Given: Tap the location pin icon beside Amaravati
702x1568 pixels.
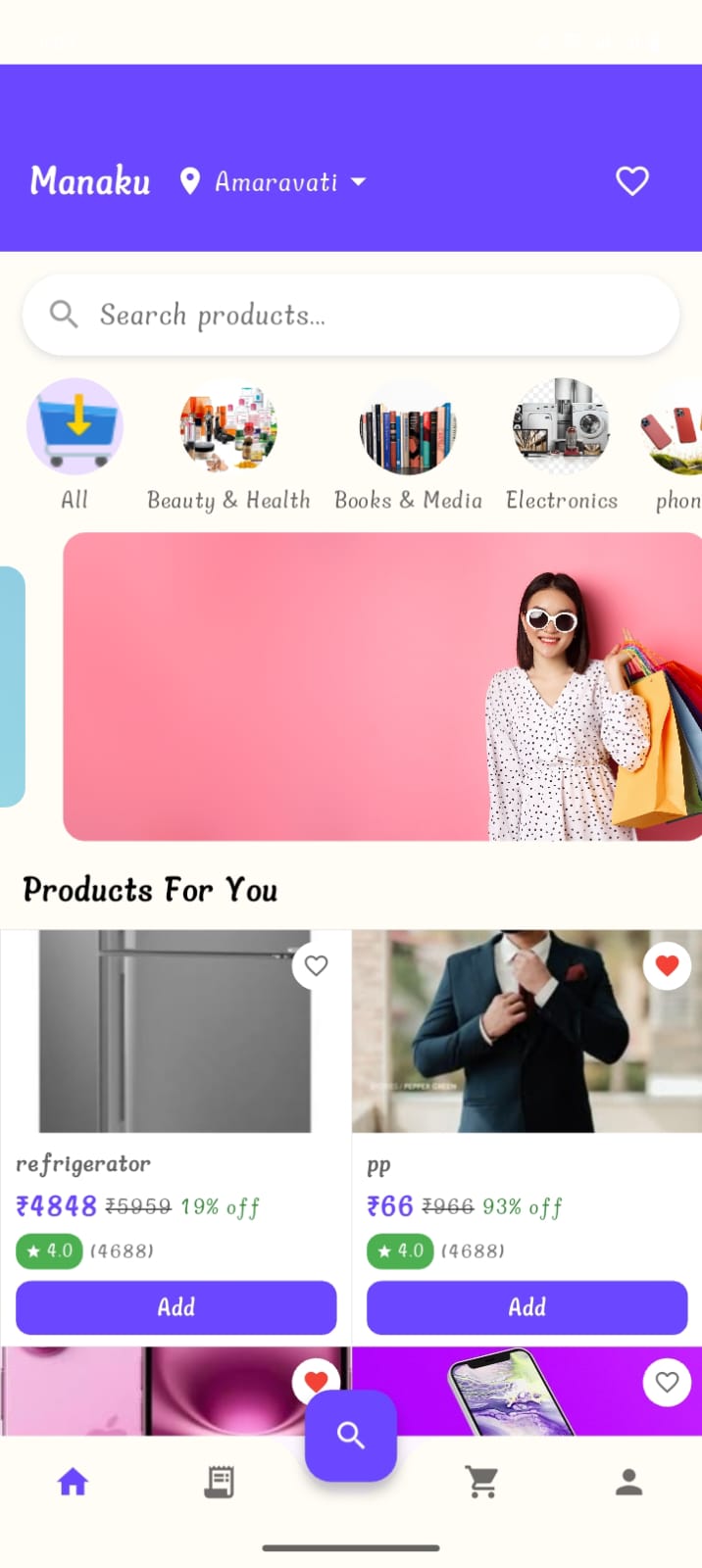Looking at the screenshot, I should 190,181.
